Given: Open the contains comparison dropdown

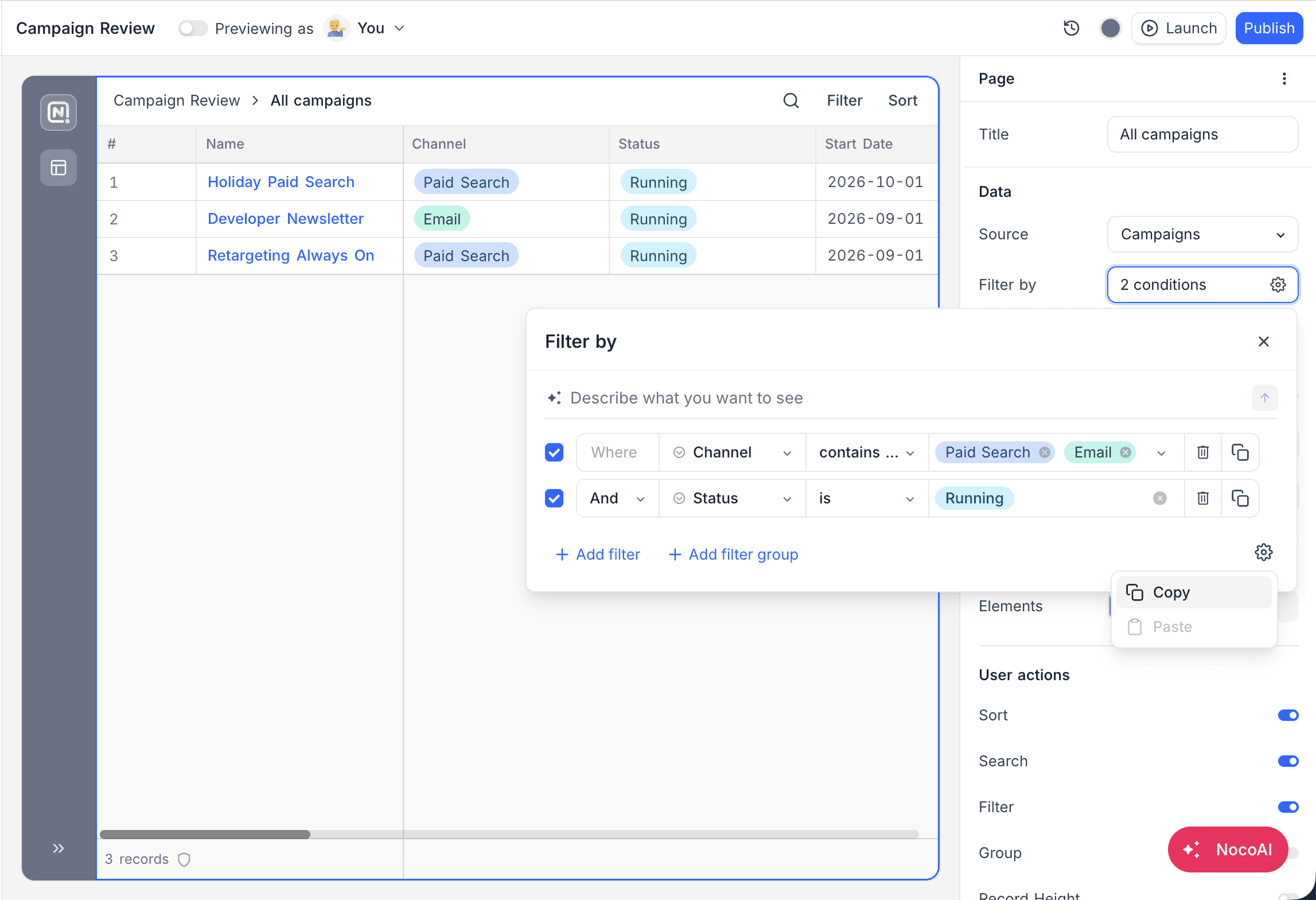Looking at the screenshot, I should pos(867,452).
